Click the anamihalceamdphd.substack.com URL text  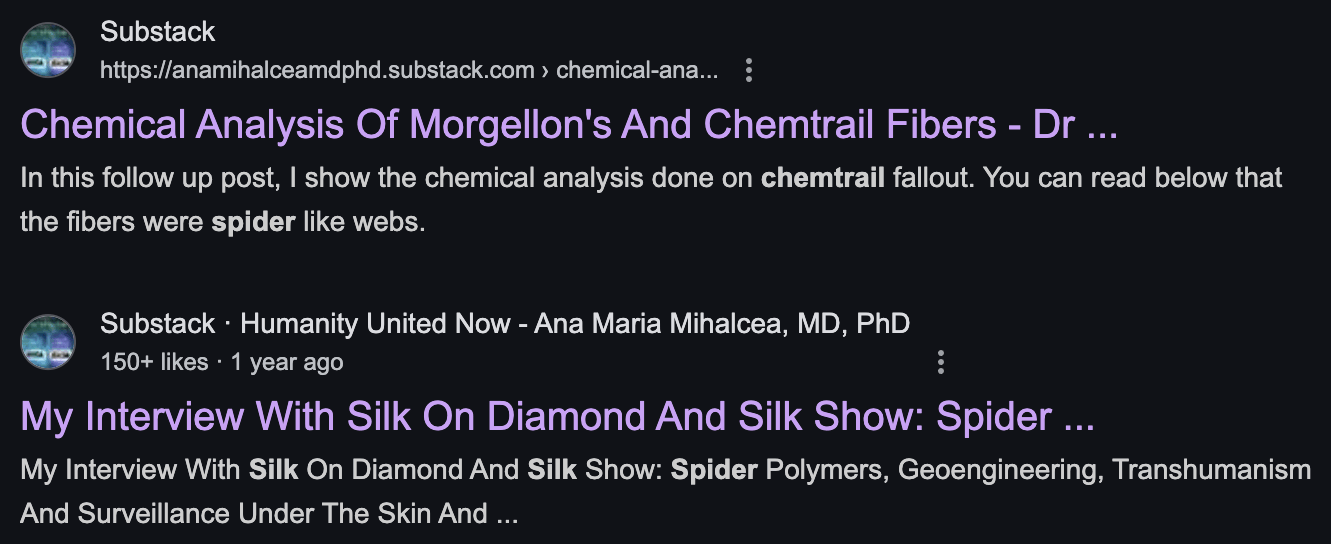click(x=317, y=70)
